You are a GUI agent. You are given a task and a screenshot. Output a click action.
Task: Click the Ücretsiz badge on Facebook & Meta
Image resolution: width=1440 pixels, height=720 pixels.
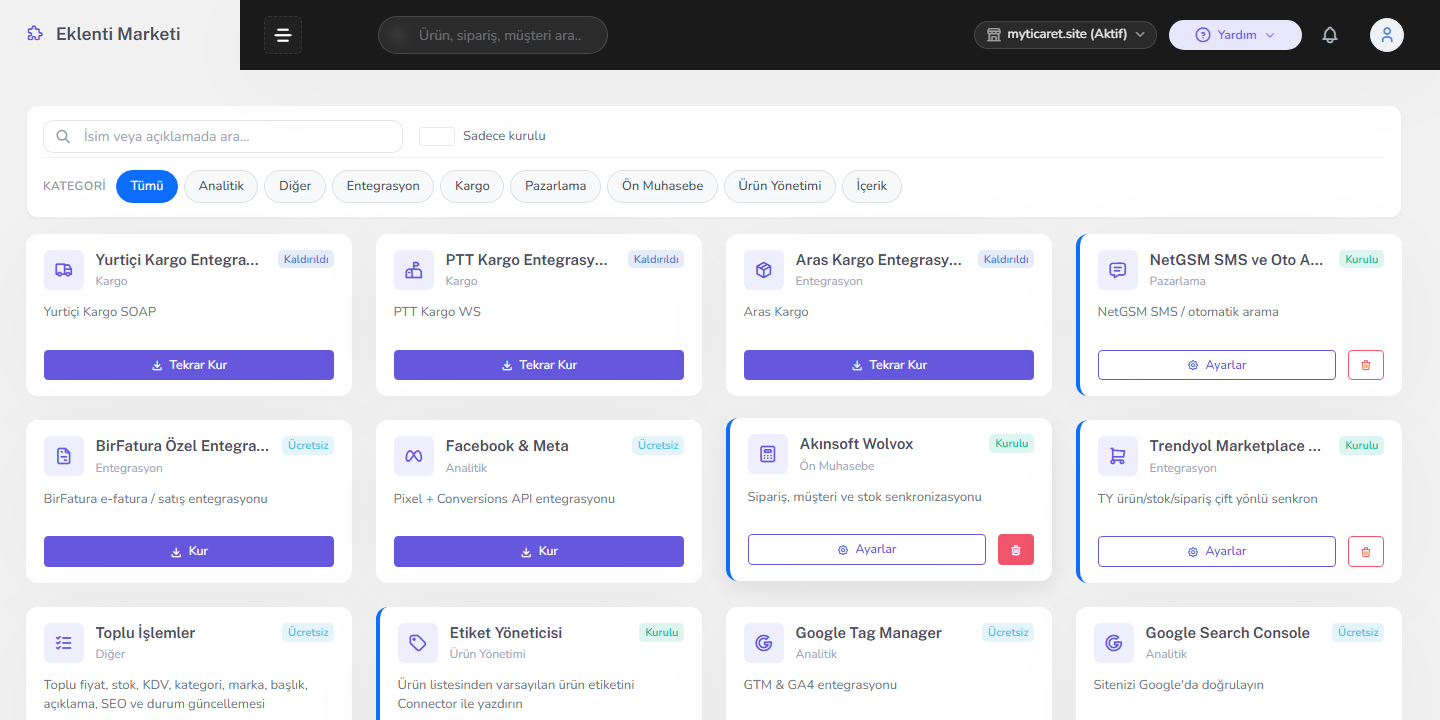[658, 445]
